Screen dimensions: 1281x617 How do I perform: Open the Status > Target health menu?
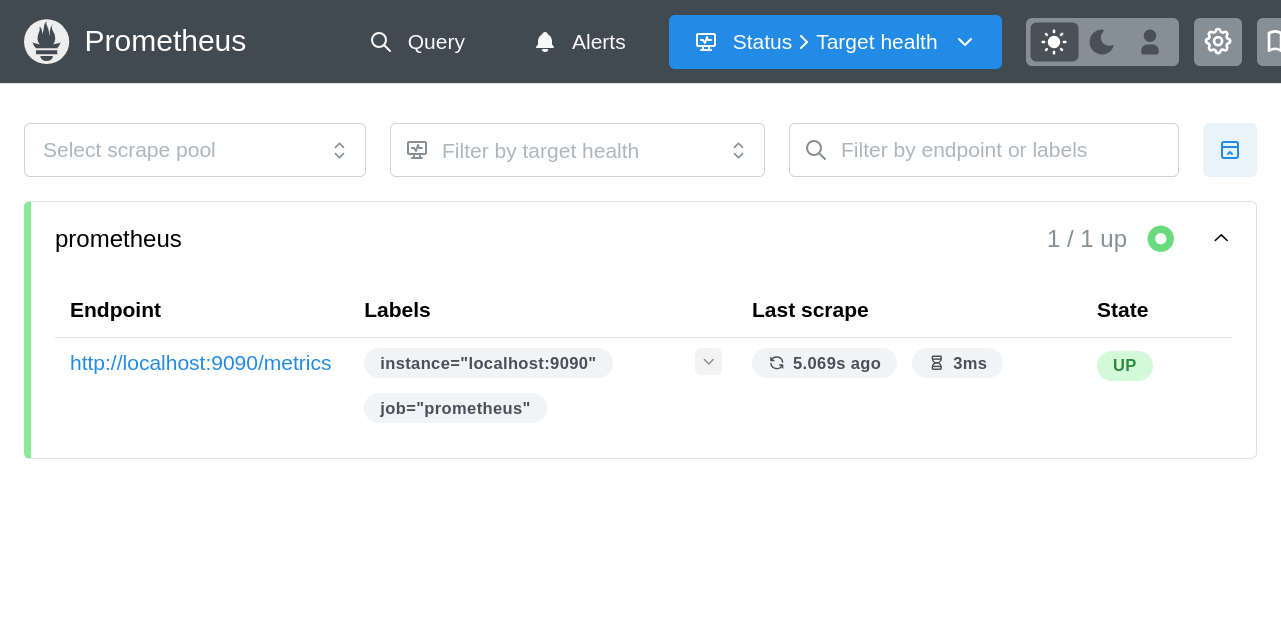[x=835, y=42]
